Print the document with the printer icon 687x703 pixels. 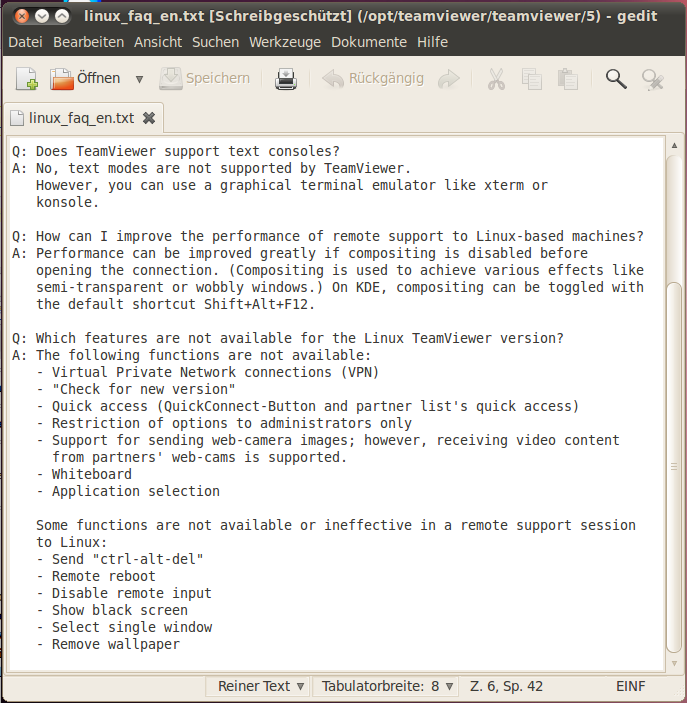(x=286, y=79)
